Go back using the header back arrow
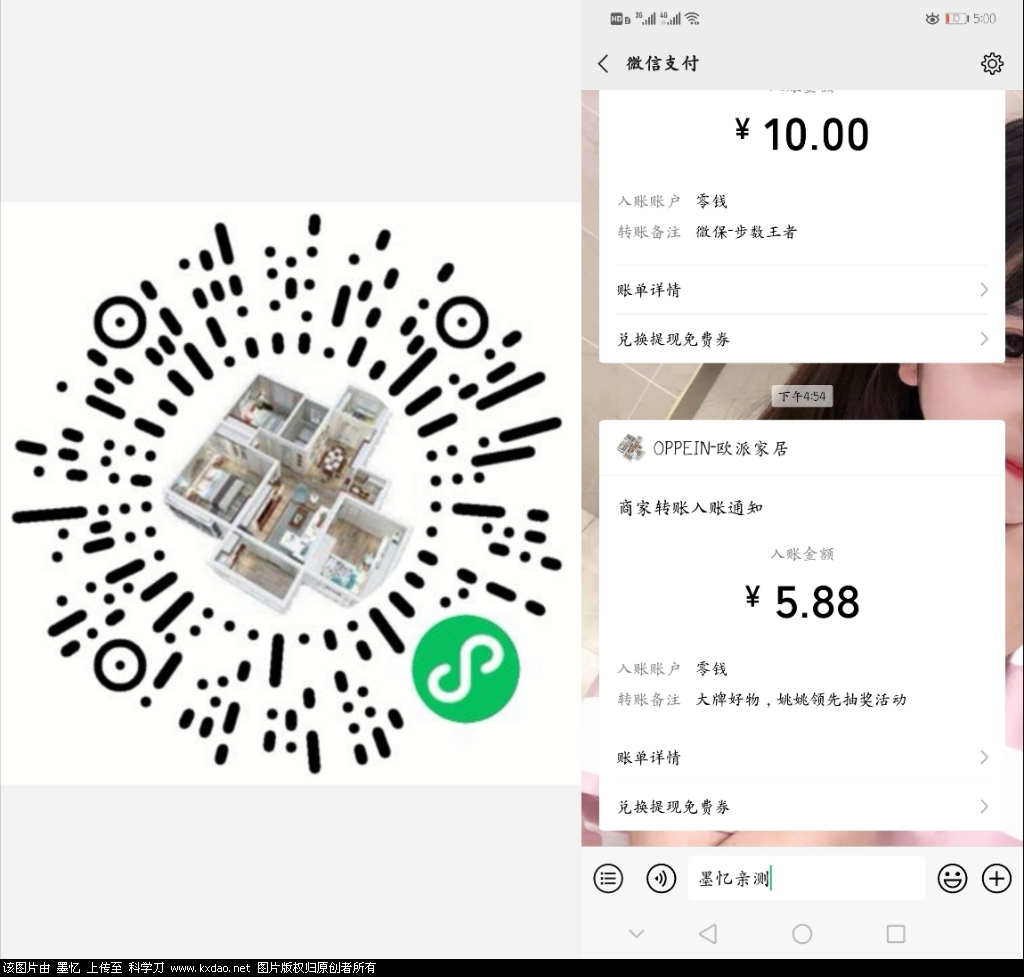Screen dimensions: 1024x977 603,63
